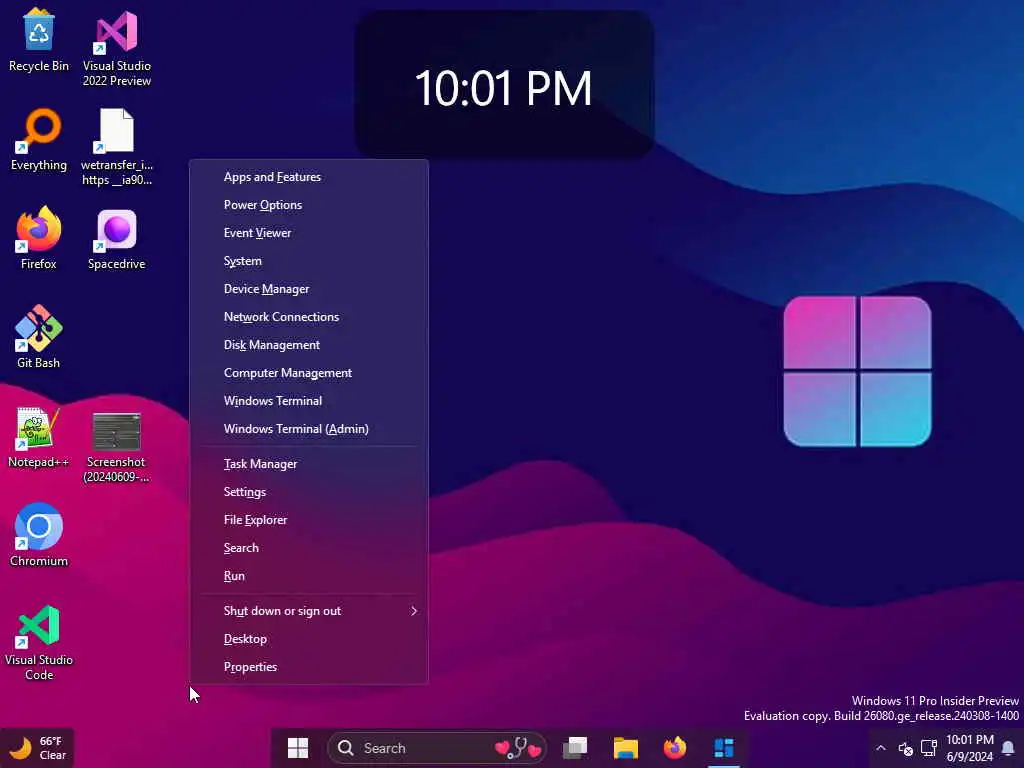
Task: Select System in the context menu
Action: click(x=309, y=261)
